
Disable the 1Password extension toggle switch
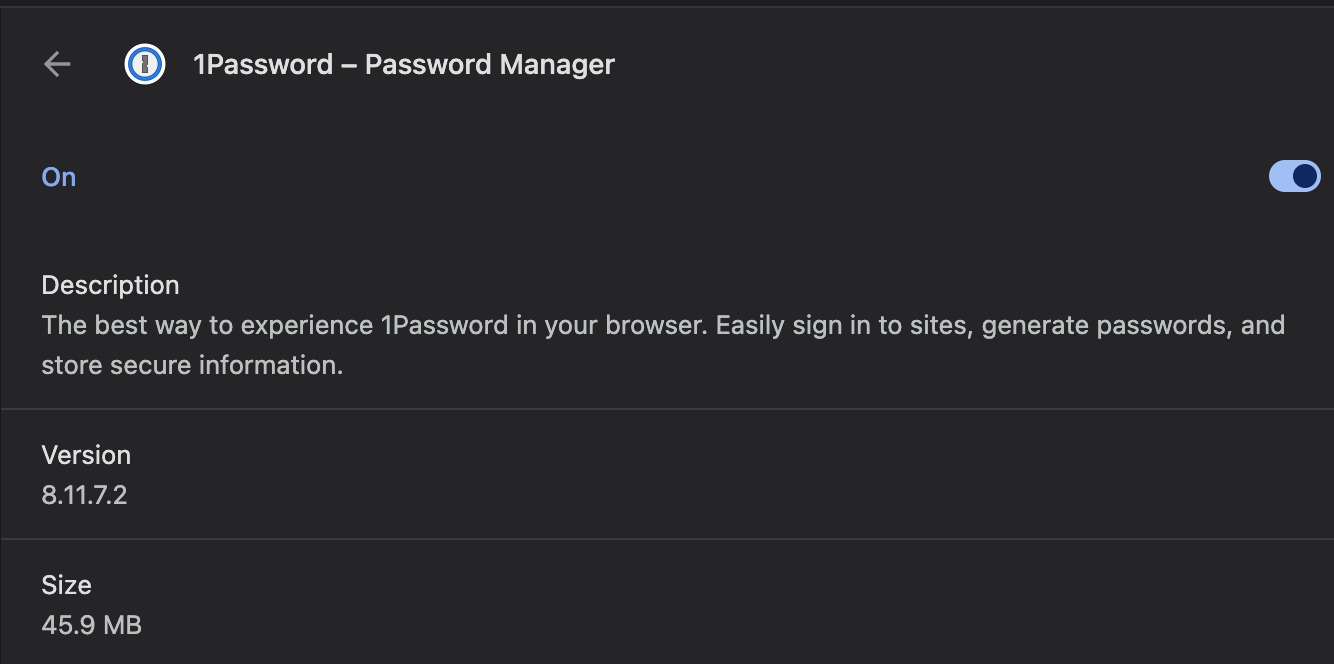point(1294,176)
